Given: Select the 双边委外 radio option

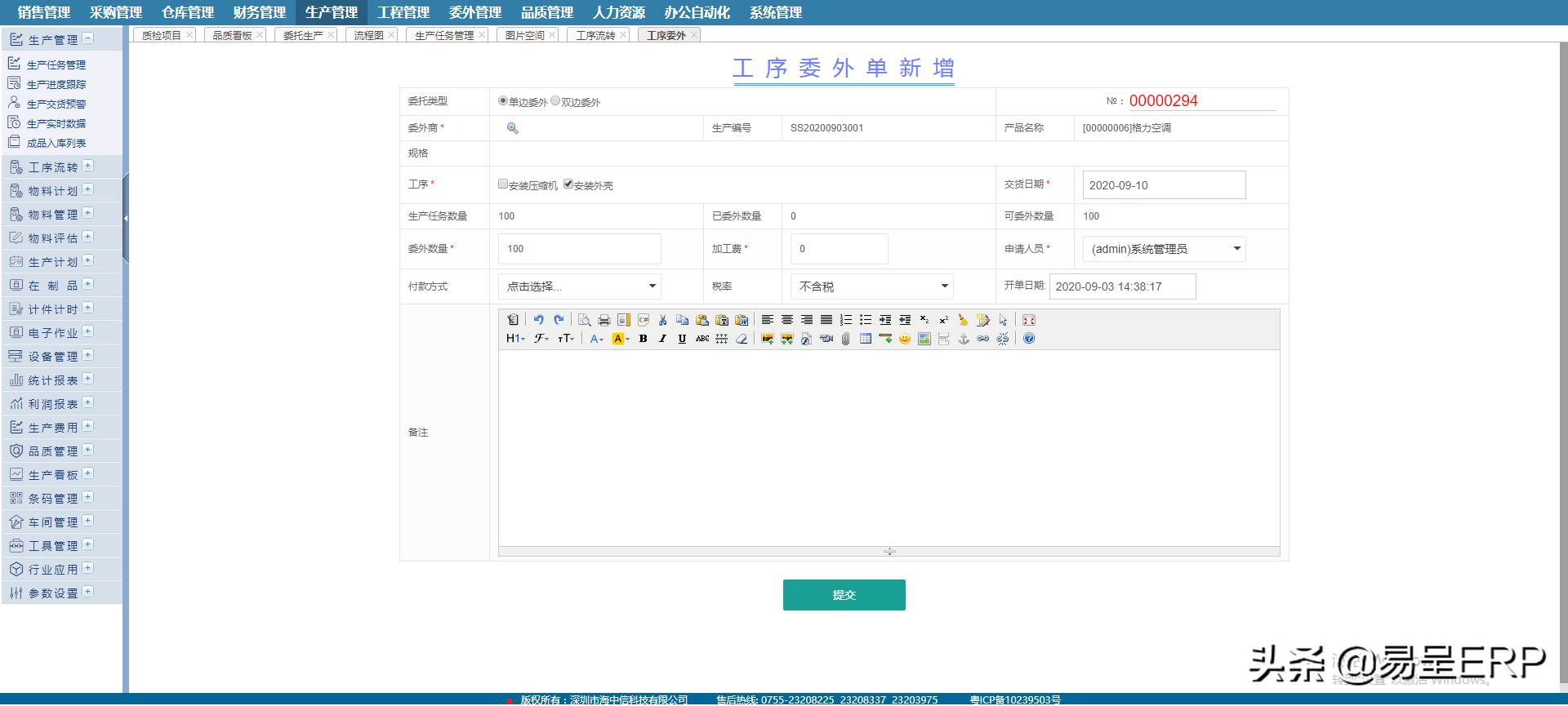Looking at the screenshot, I should click(x=556, y=101).
